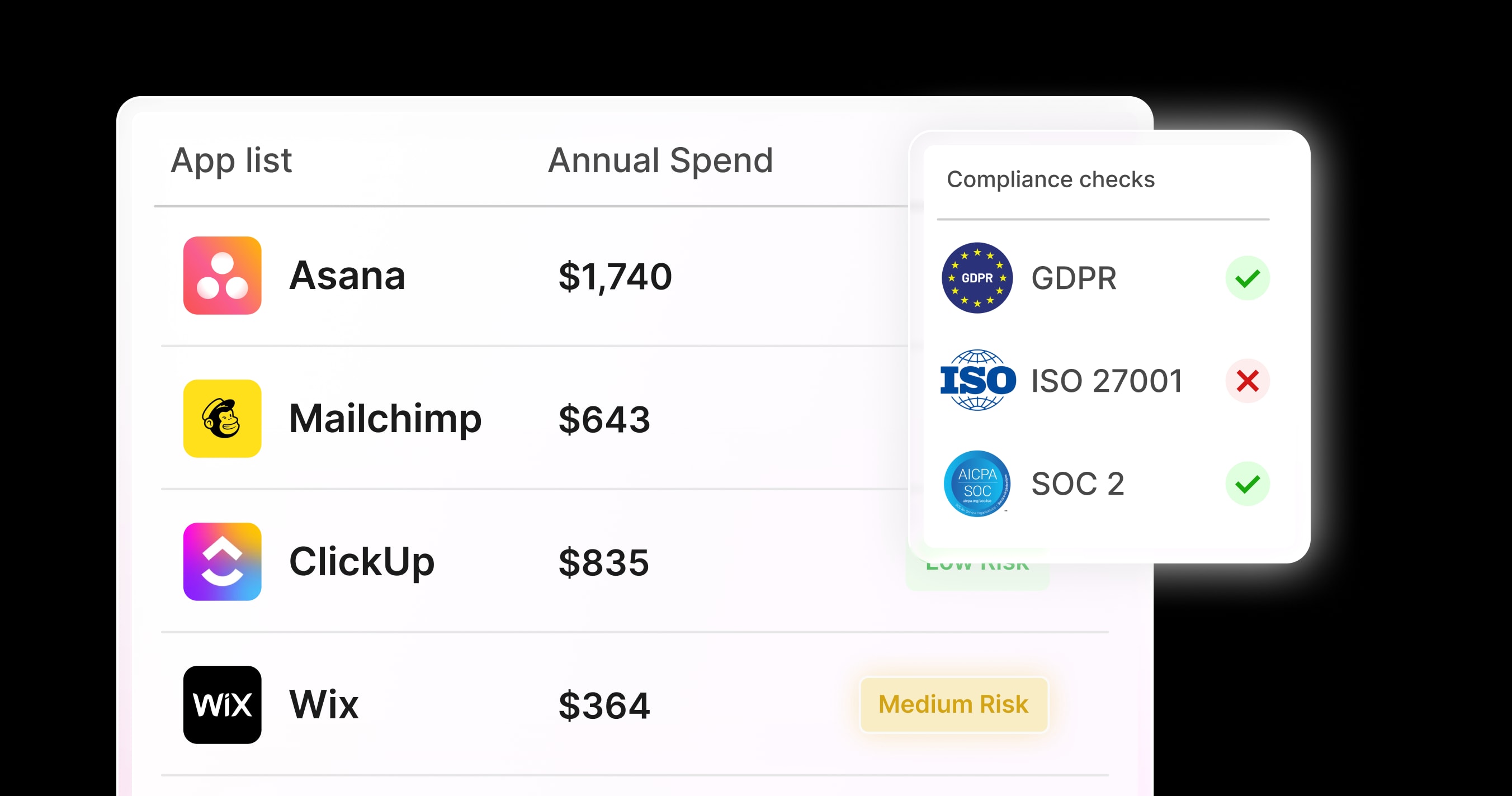Click the Compliance checks panel title
Image resolution: width=1512 pixels, height=796 pixels.
click(x=1051, y=179)
